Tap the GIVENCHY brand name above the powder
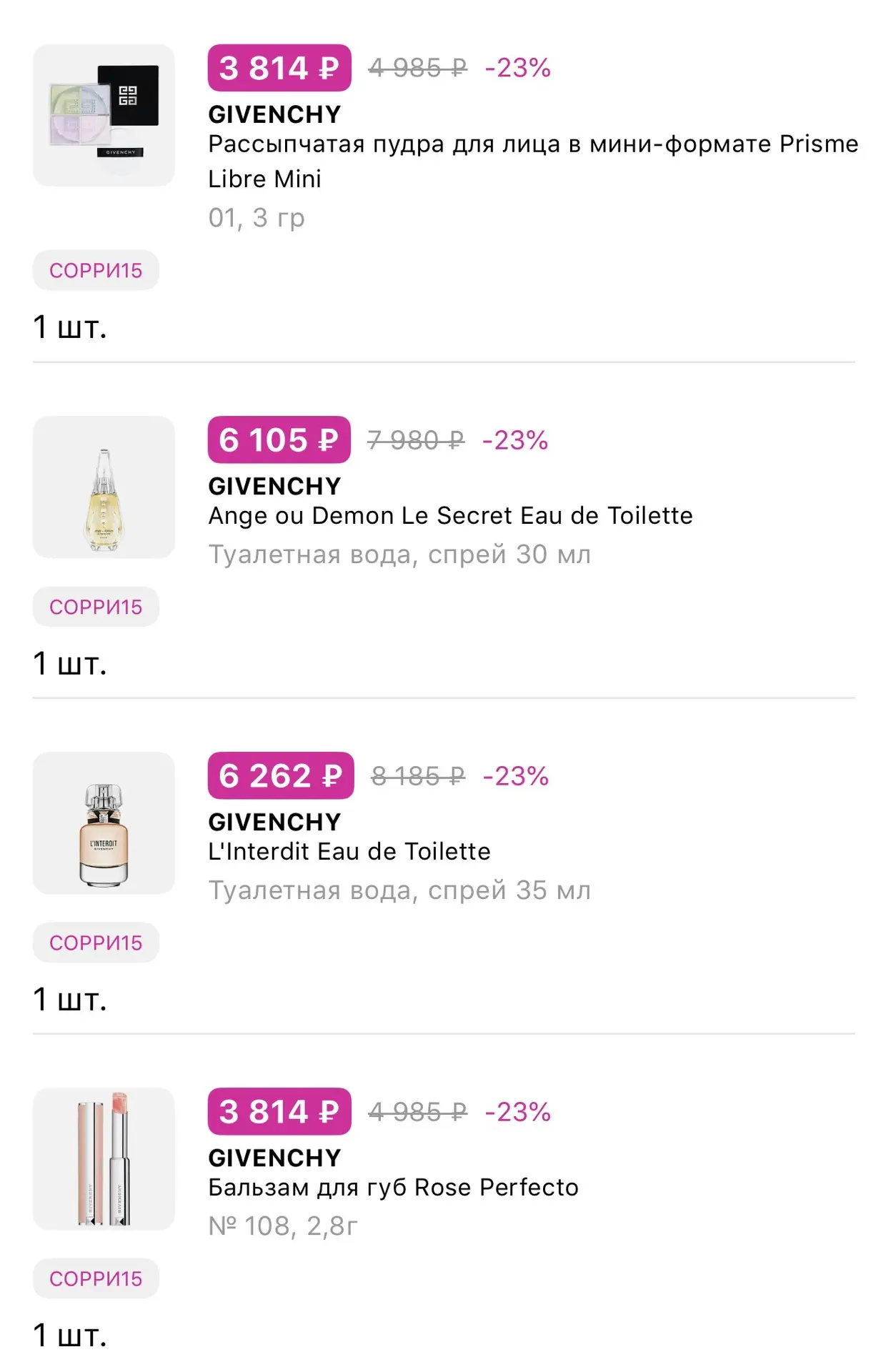896x1372 pixels. coord(274,114)
